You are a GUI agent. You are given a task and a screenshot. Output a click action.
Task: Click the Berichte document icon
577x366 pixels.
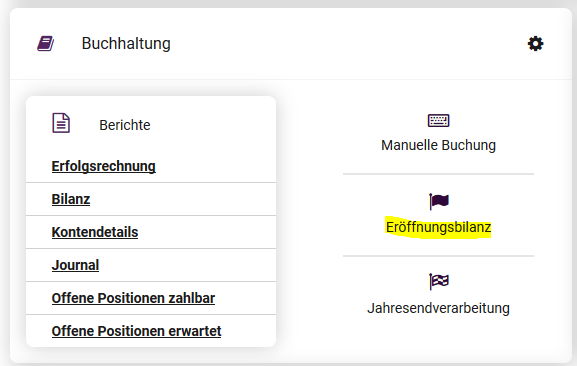[61, 123]
